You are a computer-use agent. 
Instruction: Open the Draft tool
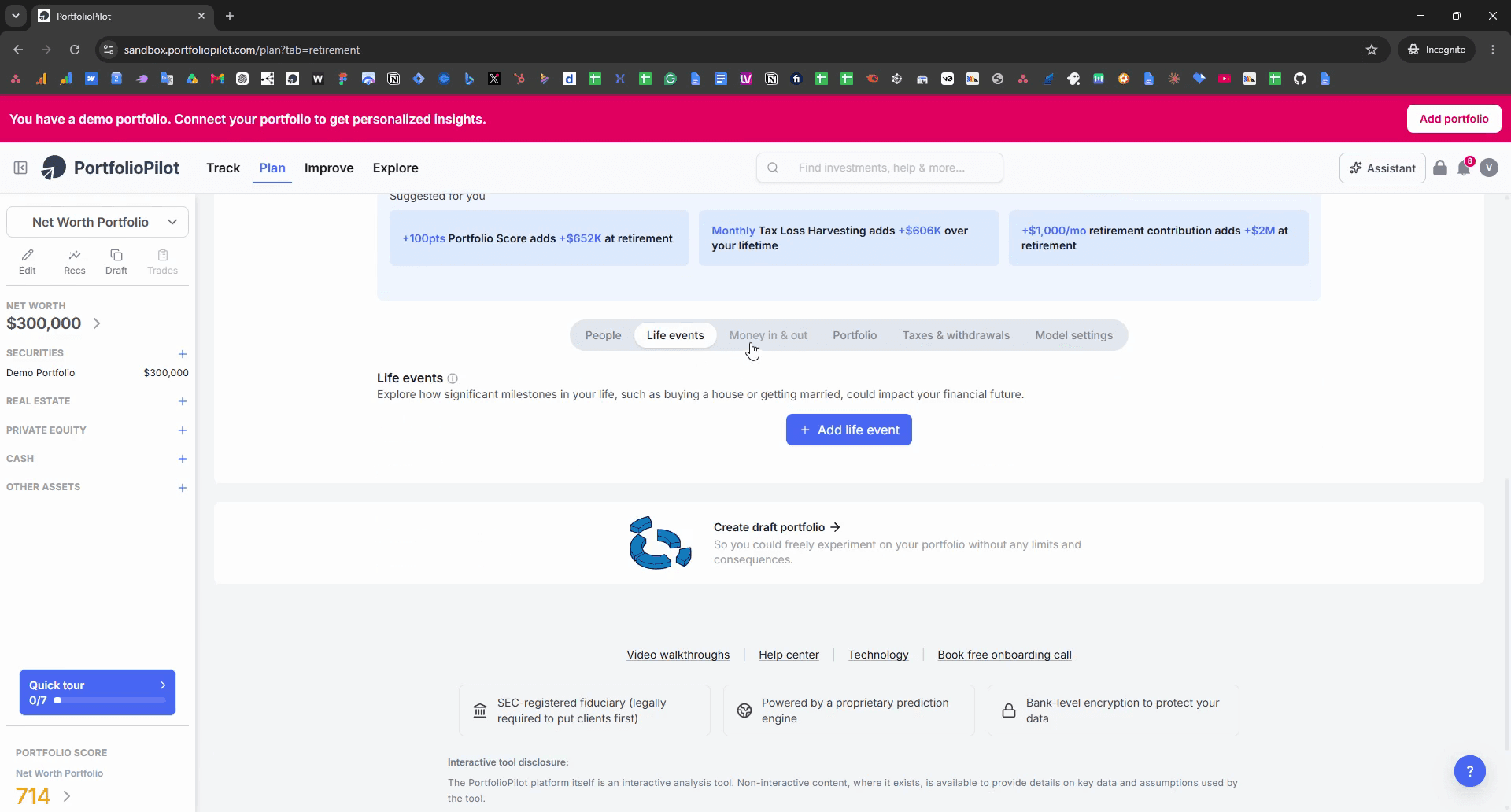pyautogui.click(x=116, y=262)
